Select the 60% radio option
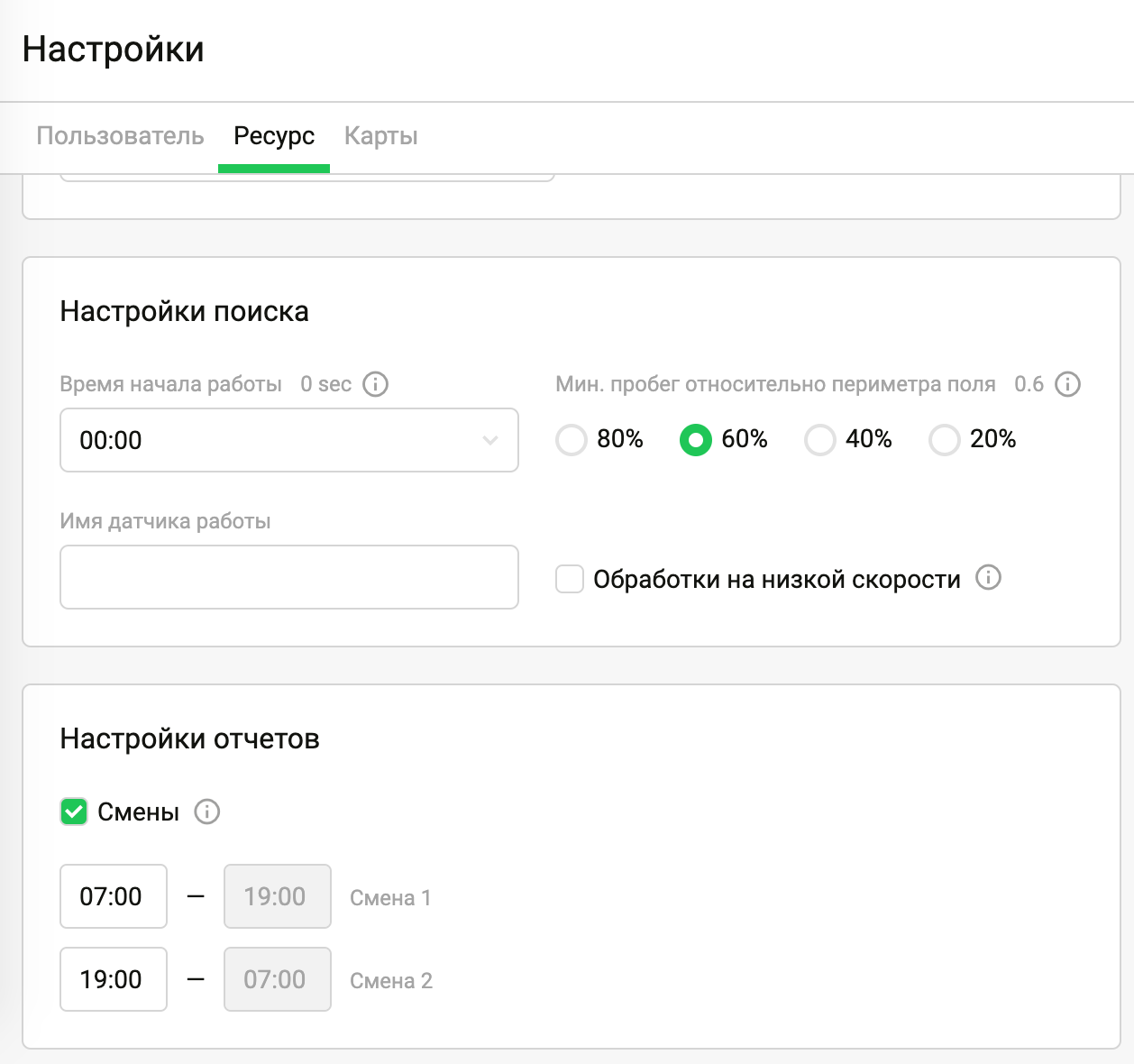1134x1064 pixels. [x=696, y=440]
